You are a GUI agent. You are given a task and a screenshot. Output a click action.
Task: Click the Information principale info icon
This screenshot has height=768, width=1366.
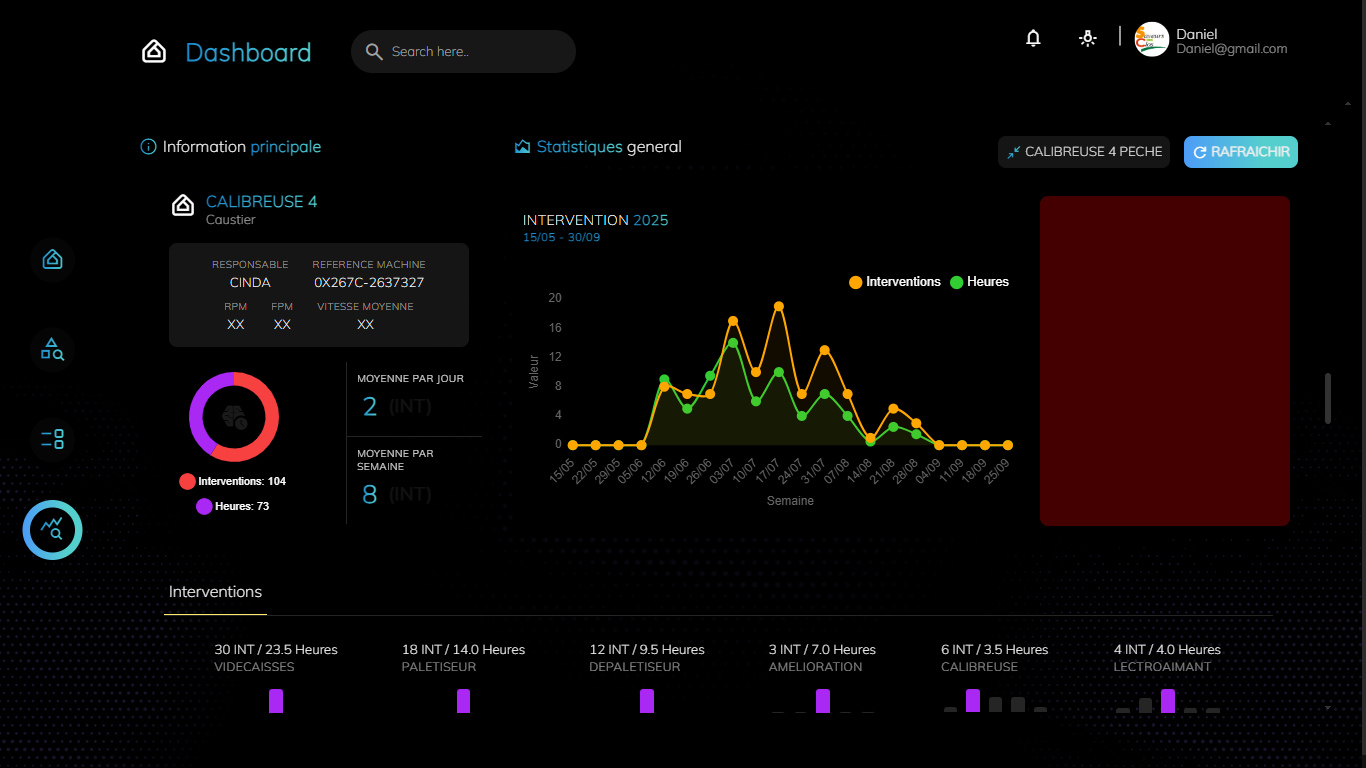pos(149,147)
